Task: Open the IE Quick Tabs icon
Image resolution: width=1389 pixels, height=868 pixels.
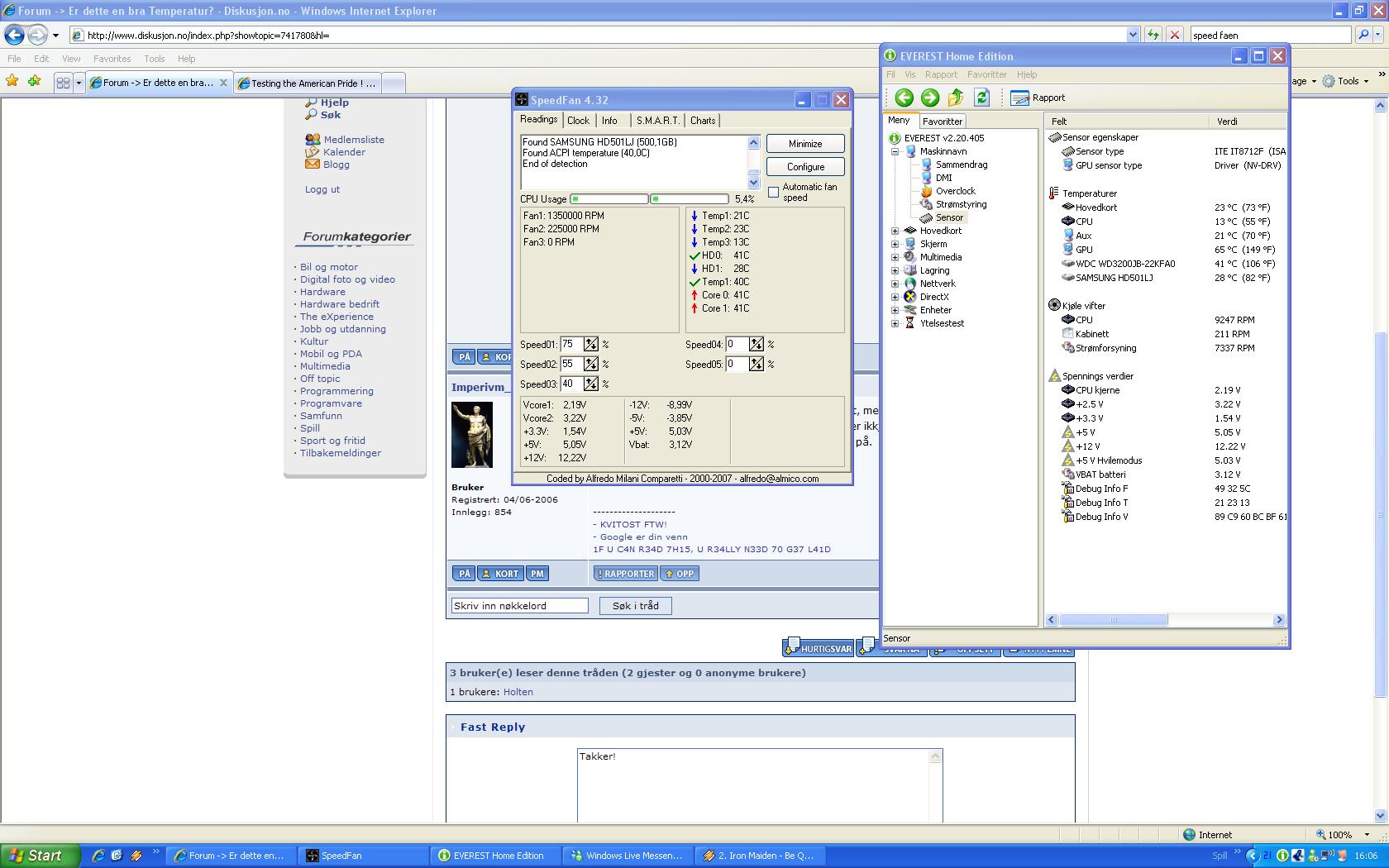Action: point(63,83)
